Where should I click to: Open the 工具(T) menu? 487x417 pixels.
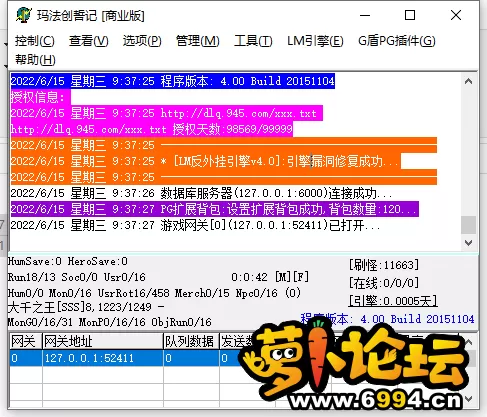pyautogui.click(x=253, y=41)
